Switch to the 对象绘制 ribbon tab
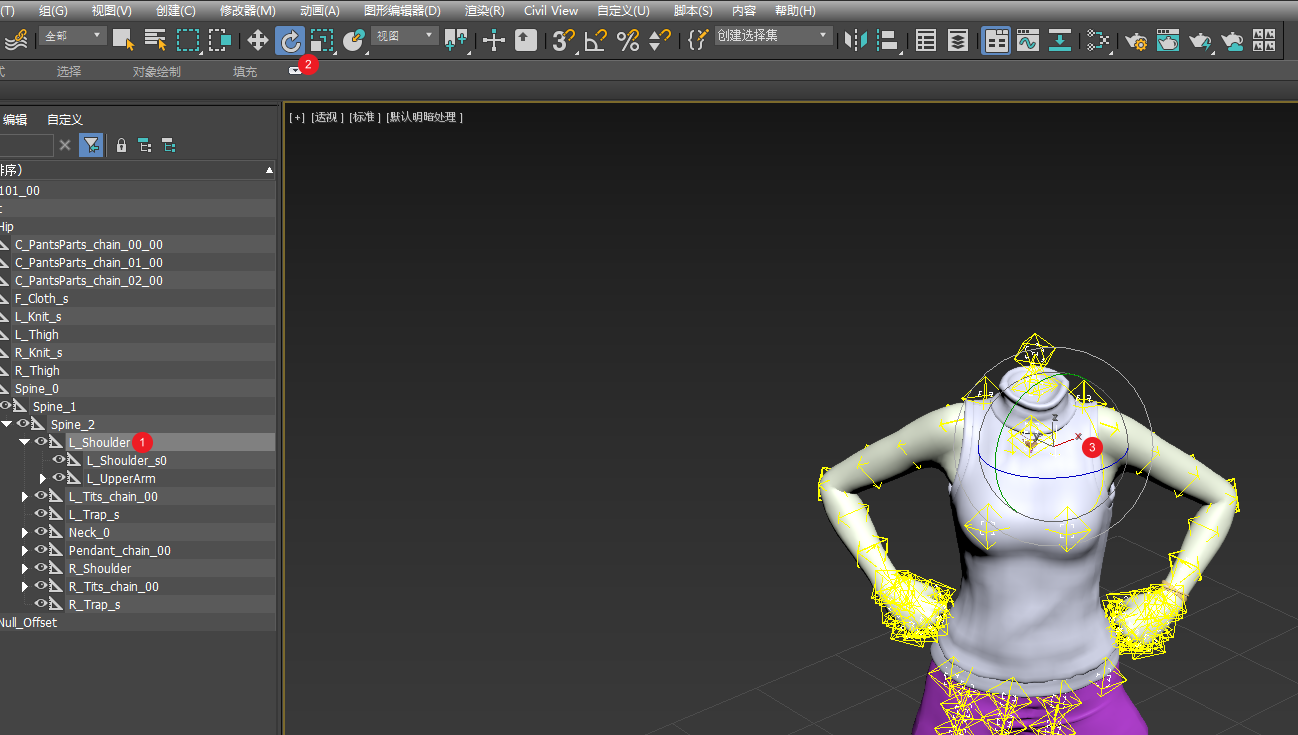Screen dimensions: 1298x735 [157, 72]
